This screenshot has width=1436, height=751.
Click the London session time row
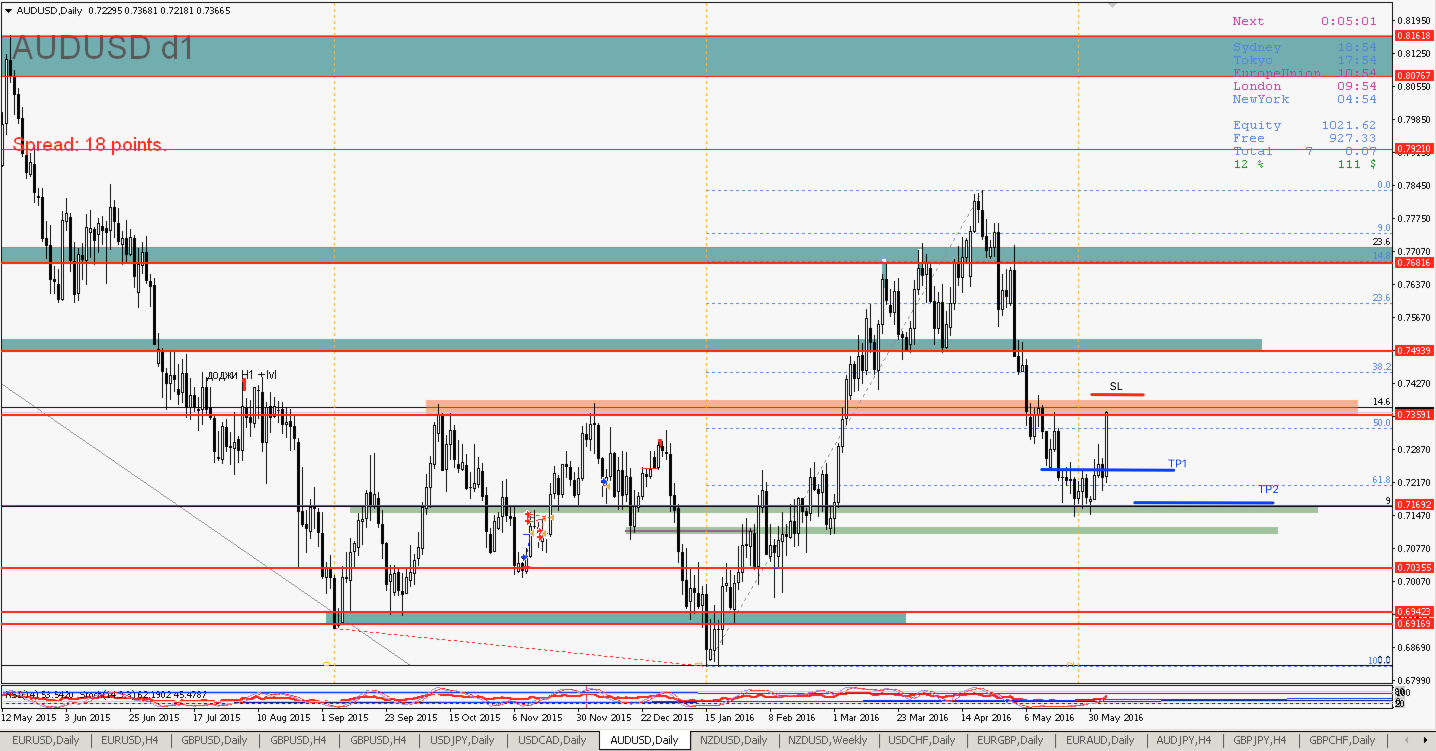(1304, 86)
